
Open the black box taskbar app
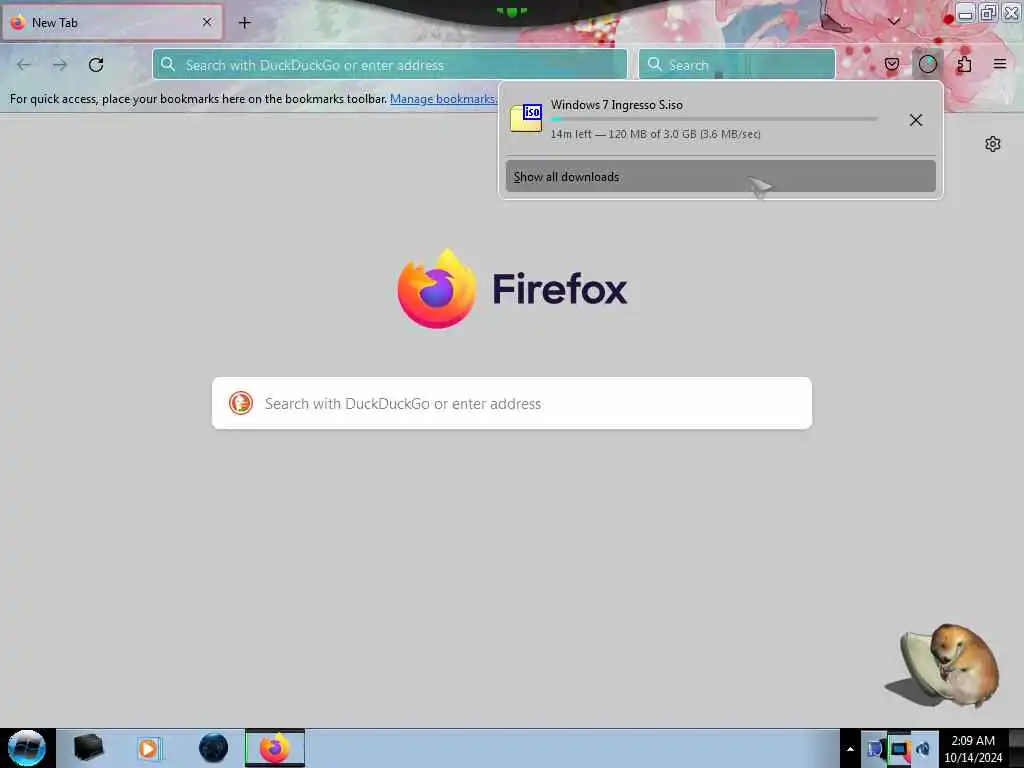(88, 748)
